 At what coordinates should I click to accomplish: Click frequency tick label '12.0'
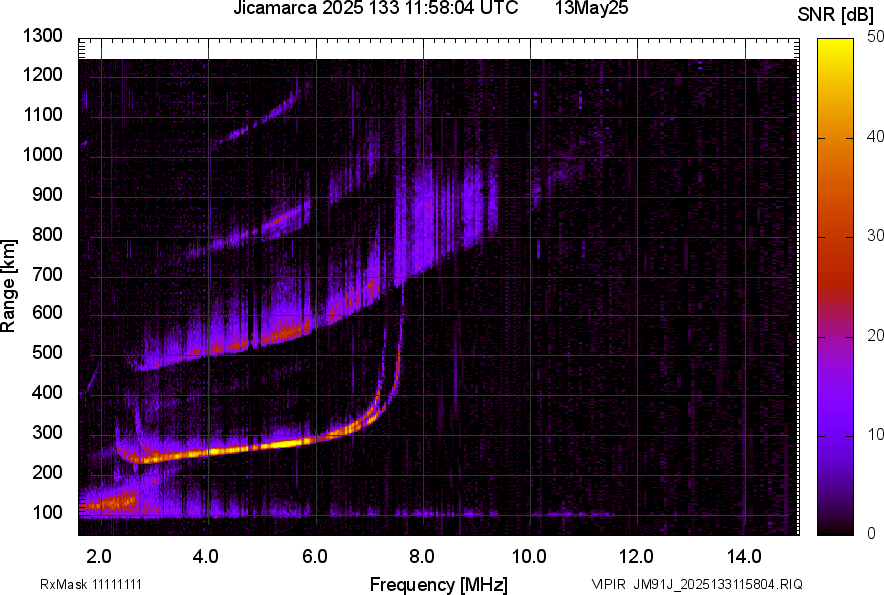[x=637, y=557]
